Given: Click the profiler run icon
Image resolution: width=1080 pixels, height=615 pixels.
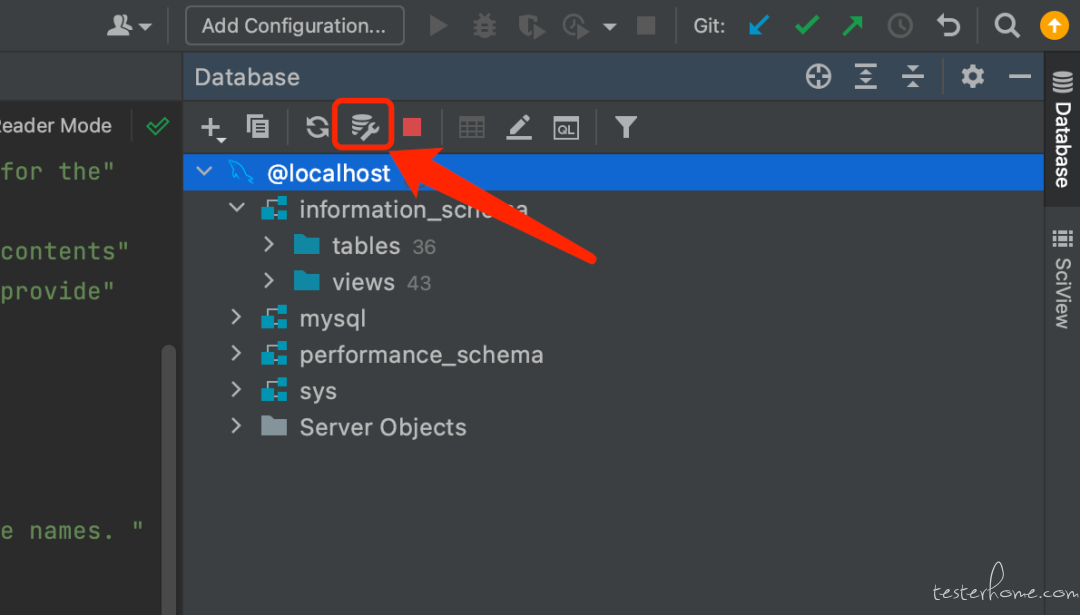Looking at the screenshot, I should pyautogui.click(x=575, y=26).
